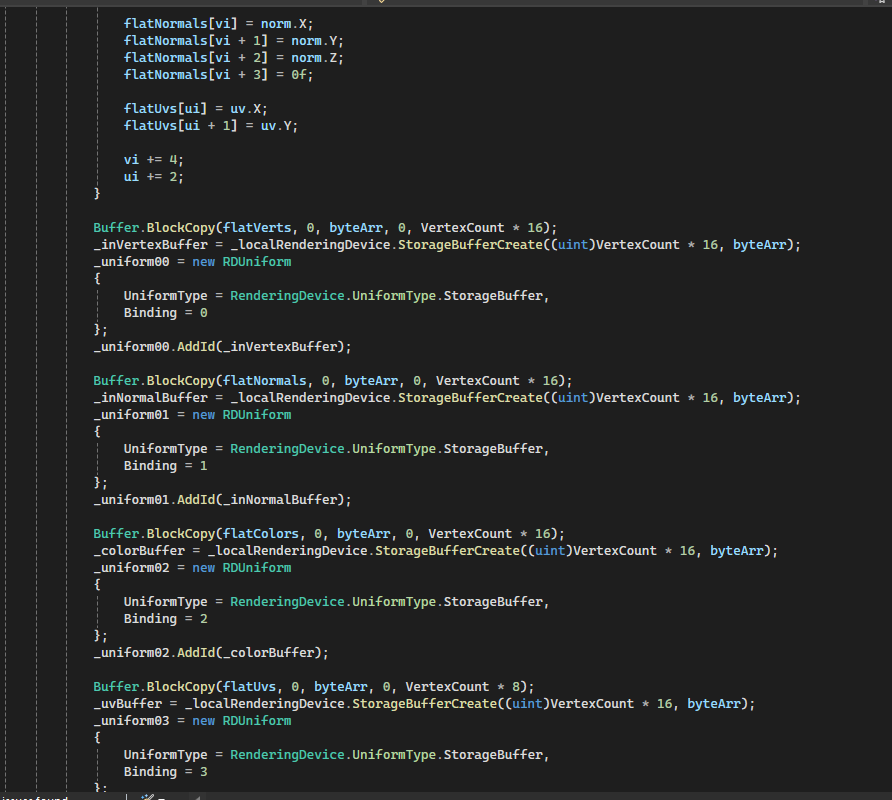Click uv.X in the flatUvs assignment
Screen dimensions: 892x800
(x=245, y=109)
